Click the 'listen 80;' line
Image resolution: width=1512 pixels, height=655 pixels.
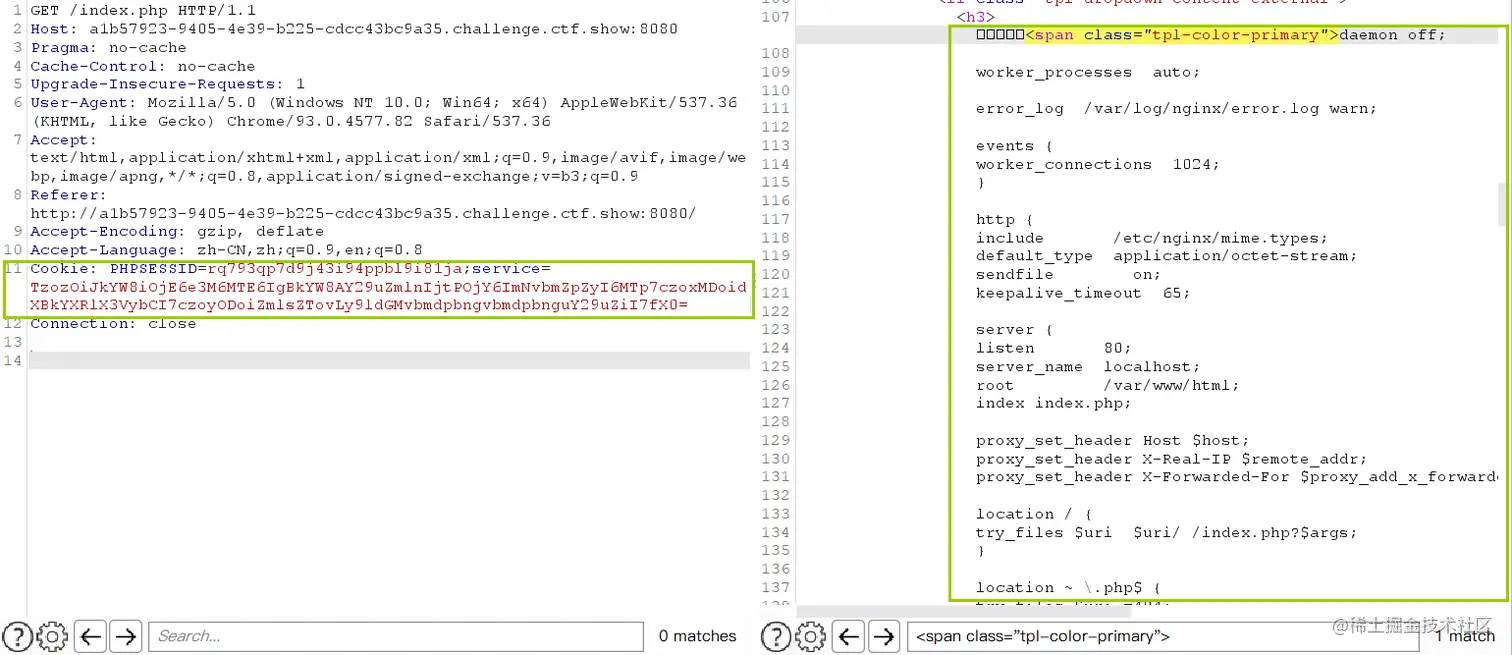point(1054,348)
